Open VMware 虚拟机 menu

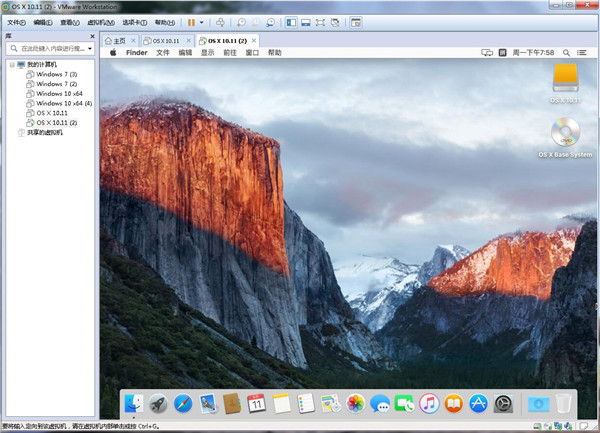point(101,23)
